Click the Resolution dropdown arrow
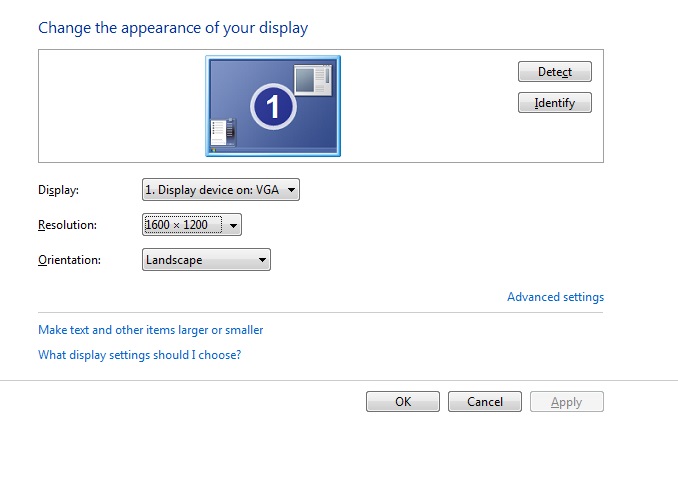Viewport: 678px width, 493px height. click(x=233, y=225)
